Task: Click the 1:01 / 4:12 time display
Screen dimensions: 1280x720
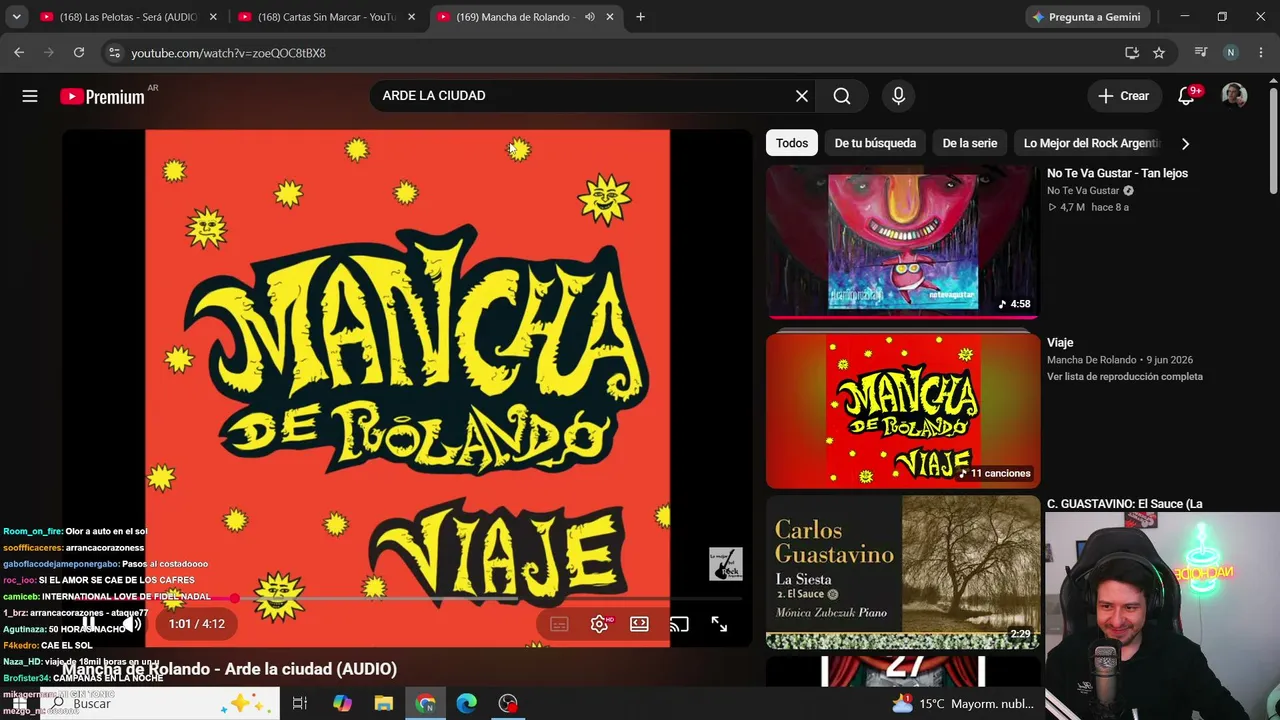Action: click(197, 624)
